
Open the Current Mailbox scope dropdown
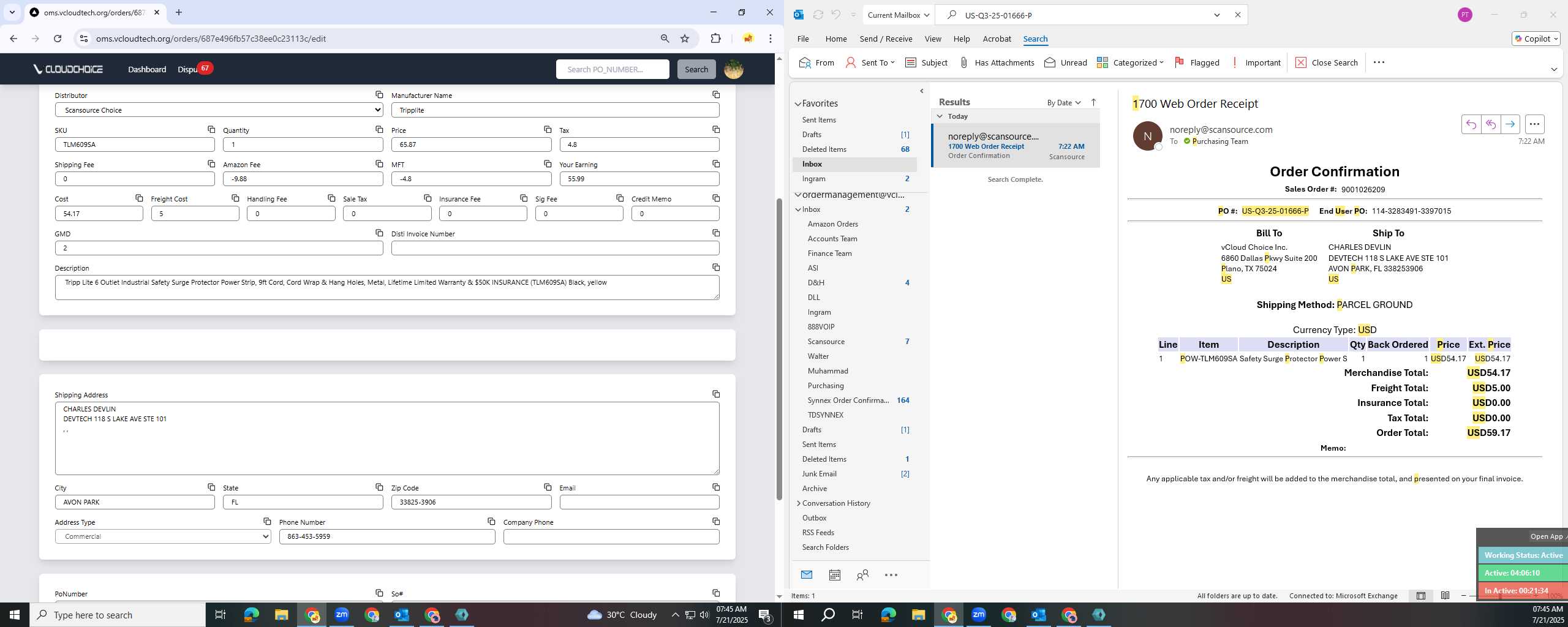897,15
